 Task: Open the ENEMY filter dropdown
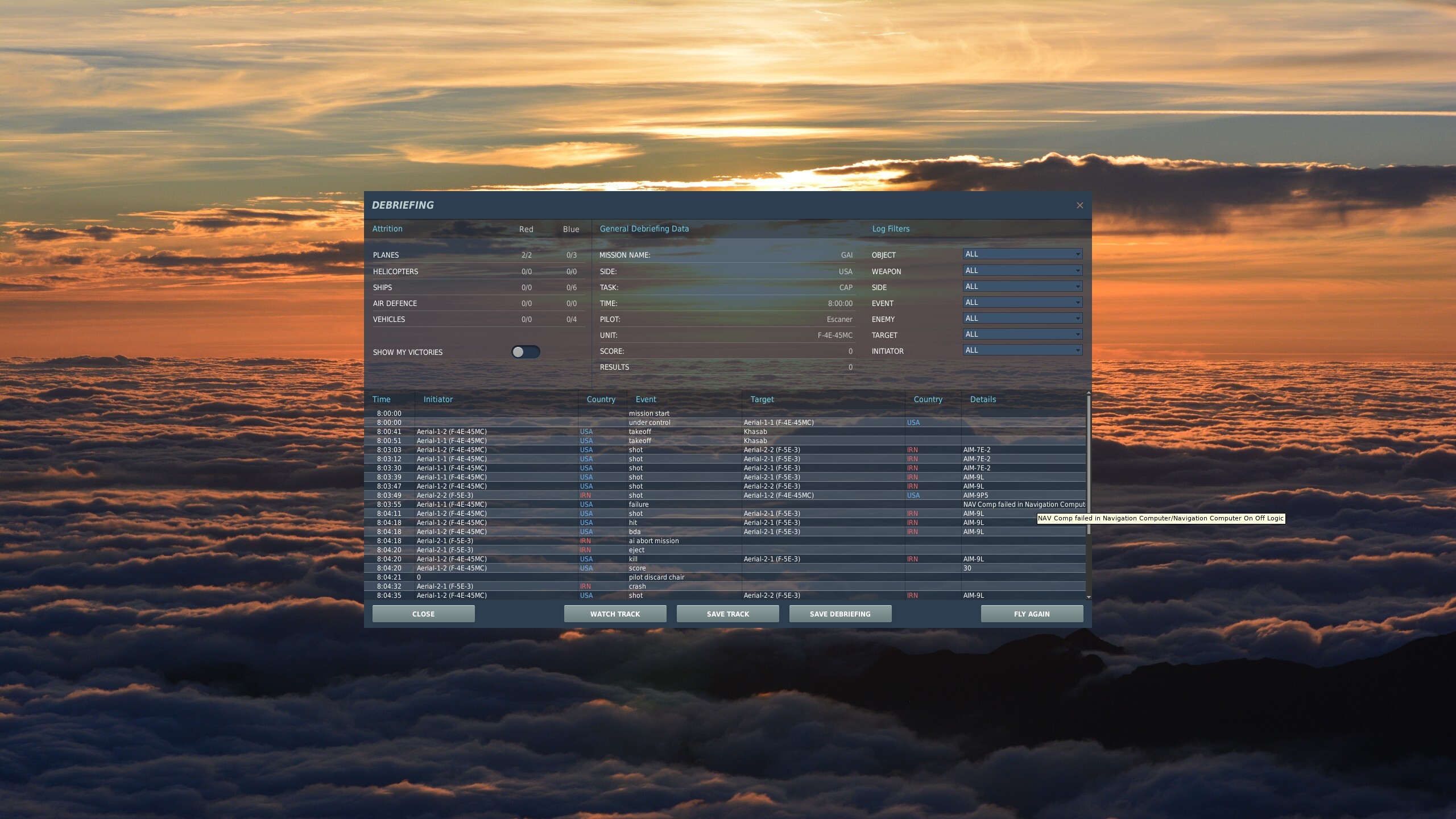click(x=1023, y=318)
